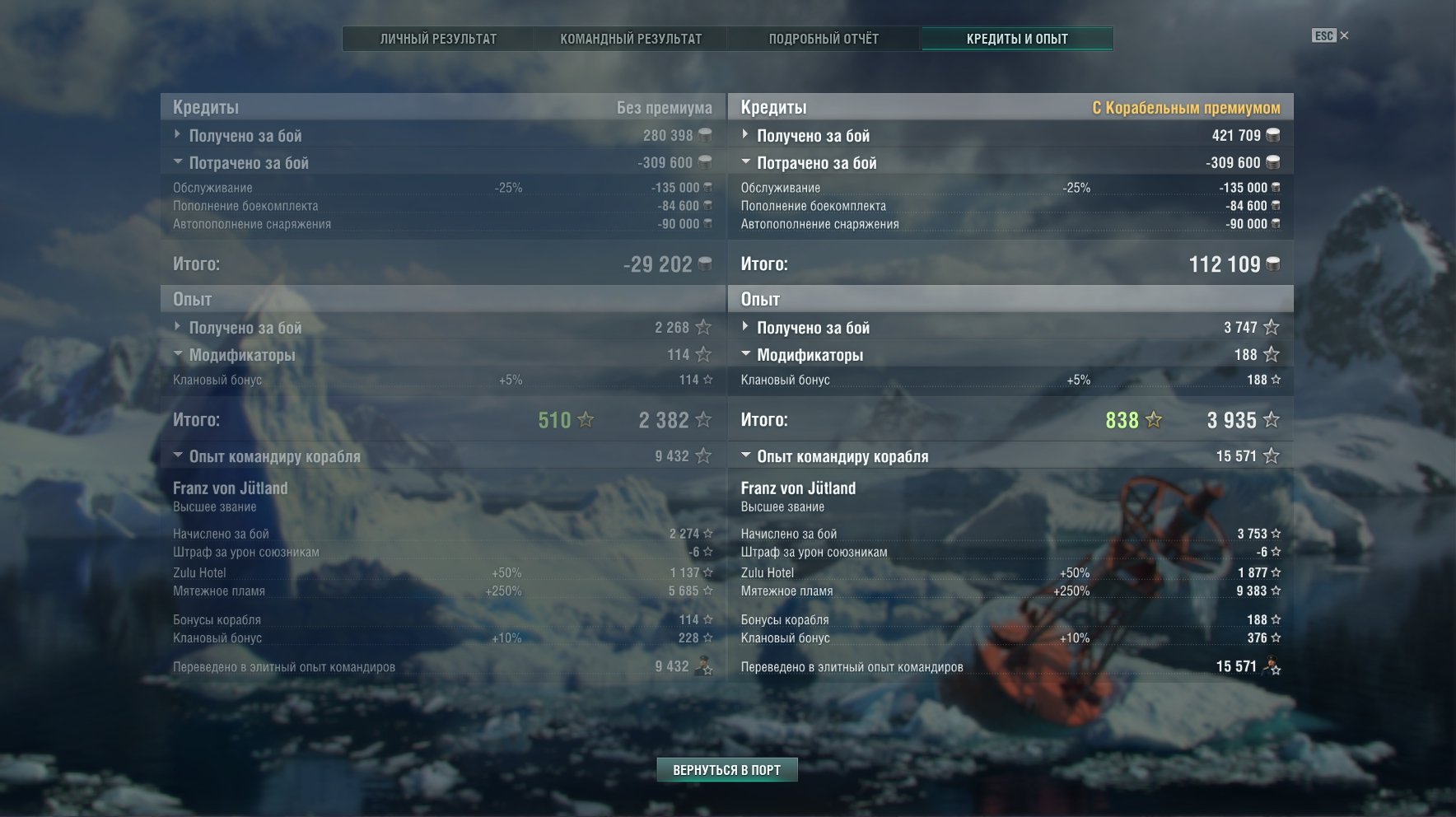The height and width of the screenshot is (817, 1456).
Task: Click the credits coin icon next to 112 109
Action: click(x=1272, y=264)
